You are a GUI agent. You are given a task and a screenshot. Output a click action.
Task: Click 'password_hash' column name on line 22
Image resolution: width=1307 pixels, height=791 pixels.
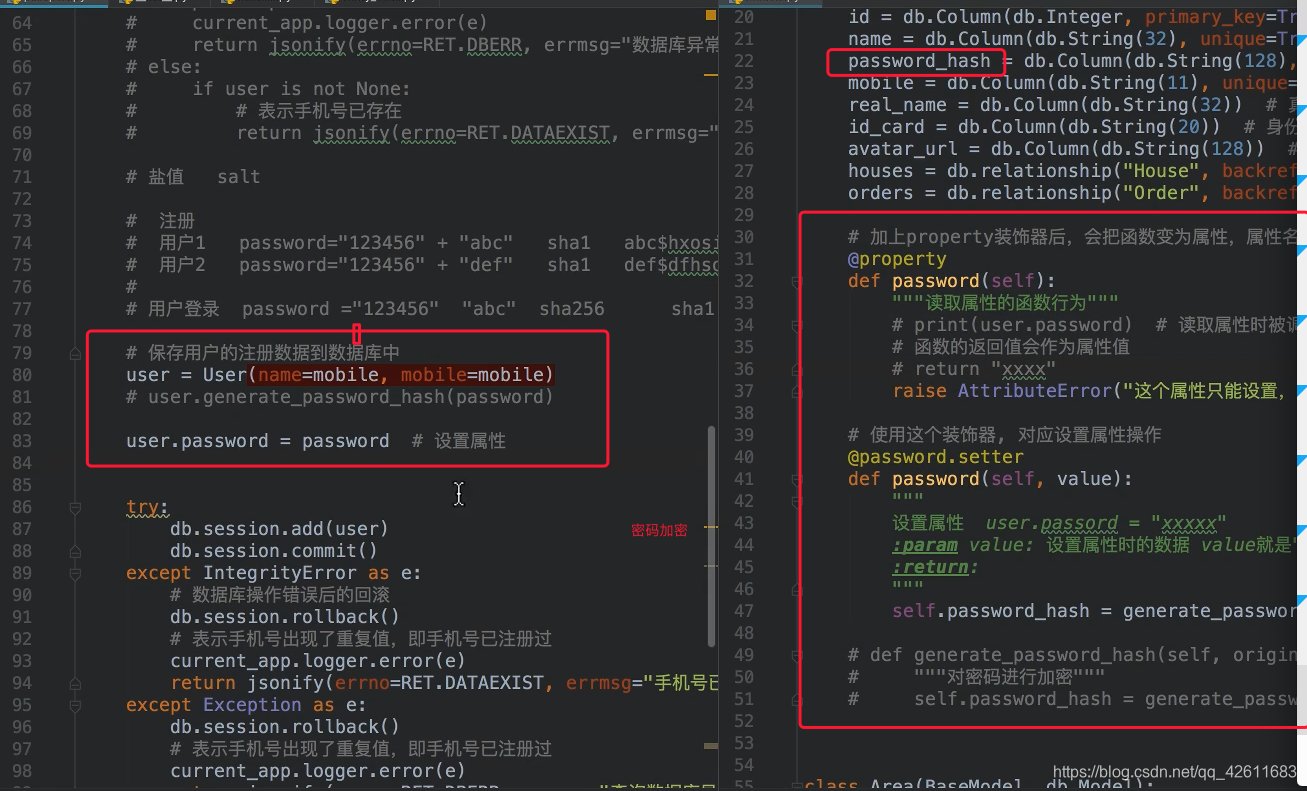919,61
